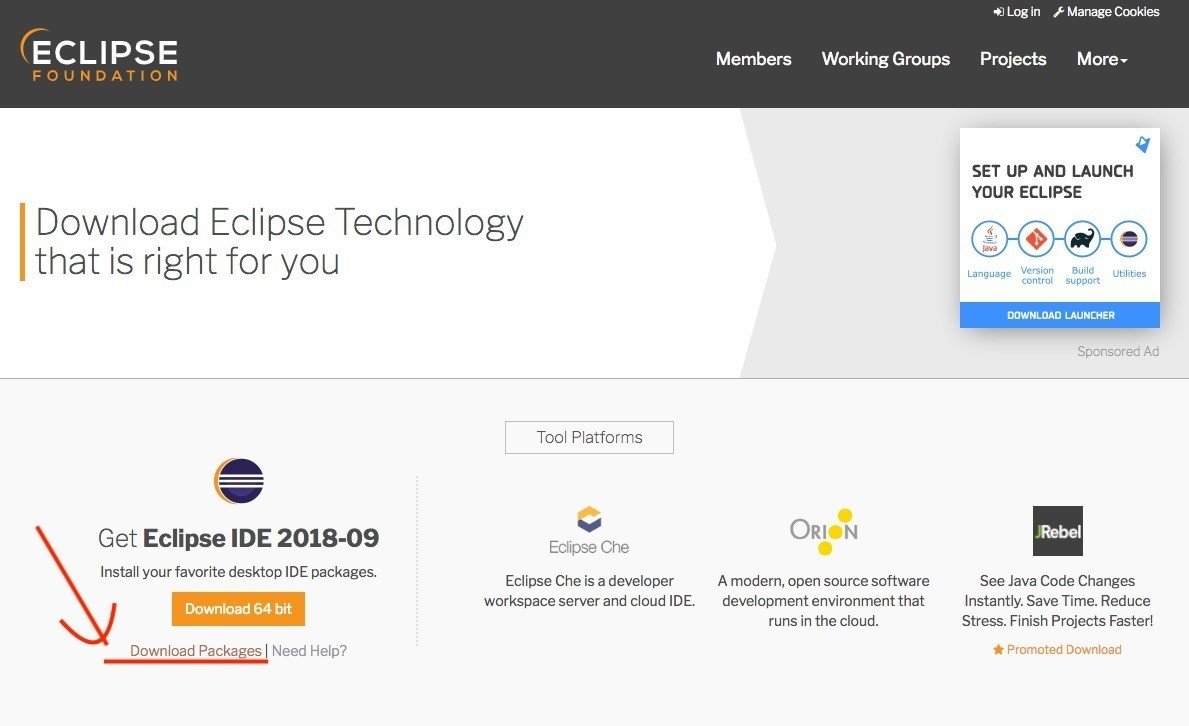1189x726 pixels.
Task: Open Manage Cookies
Action: point(1106,12)
